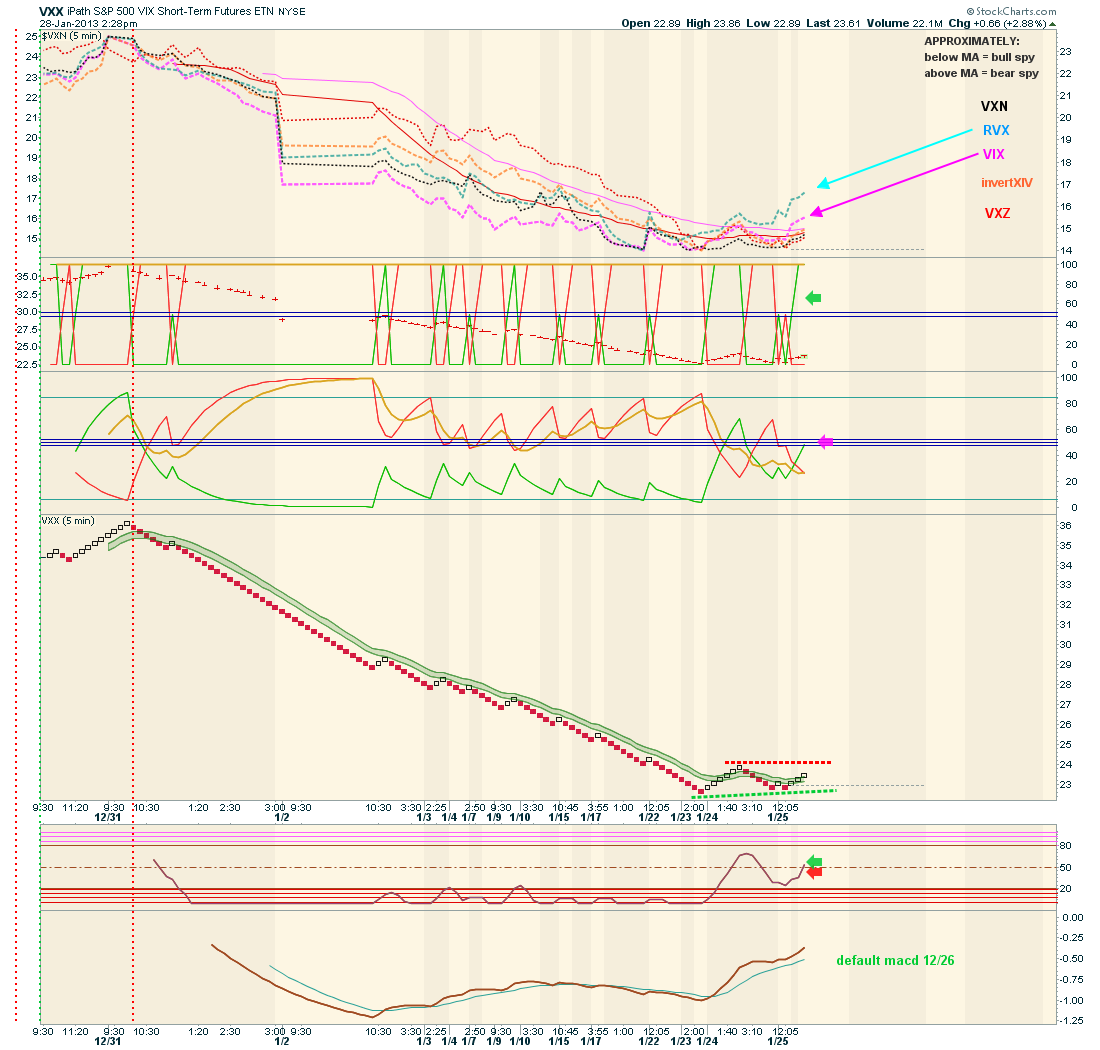Screen dimensions: 1100x1050
Task: Click the Low 22.89 value
Action: 773,23
